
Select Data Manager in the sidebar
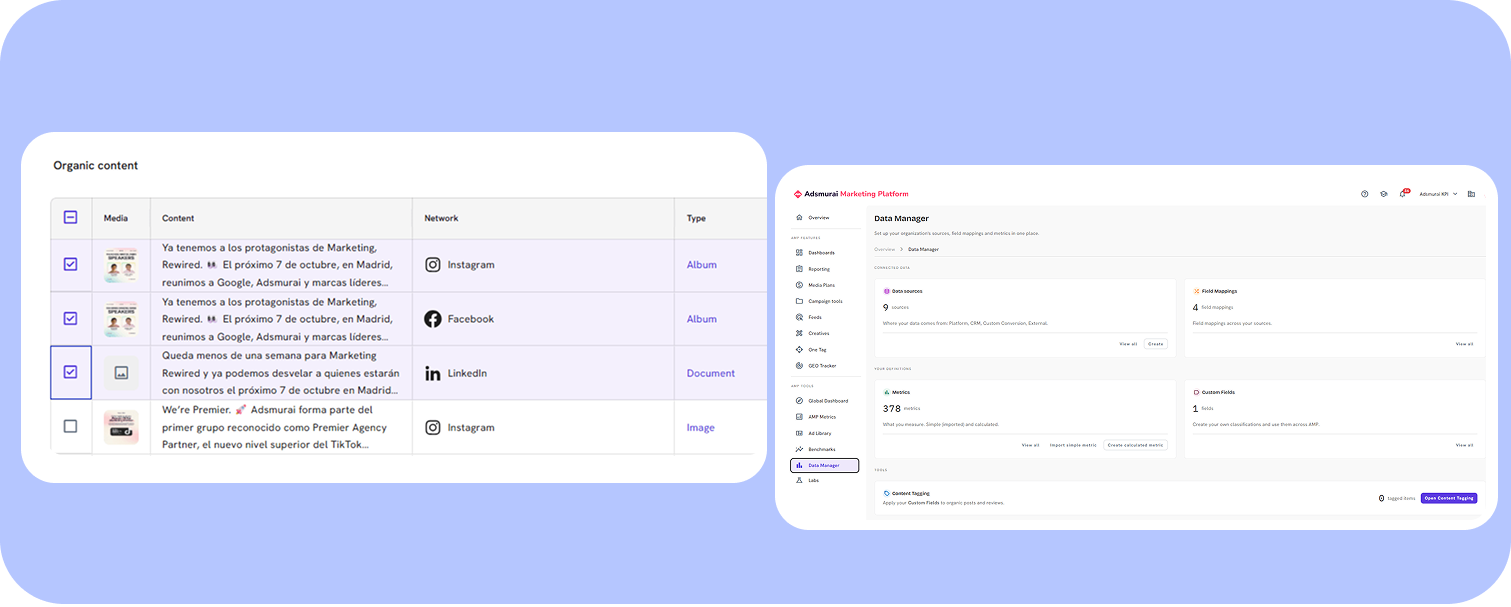click(x=824, y=465)
